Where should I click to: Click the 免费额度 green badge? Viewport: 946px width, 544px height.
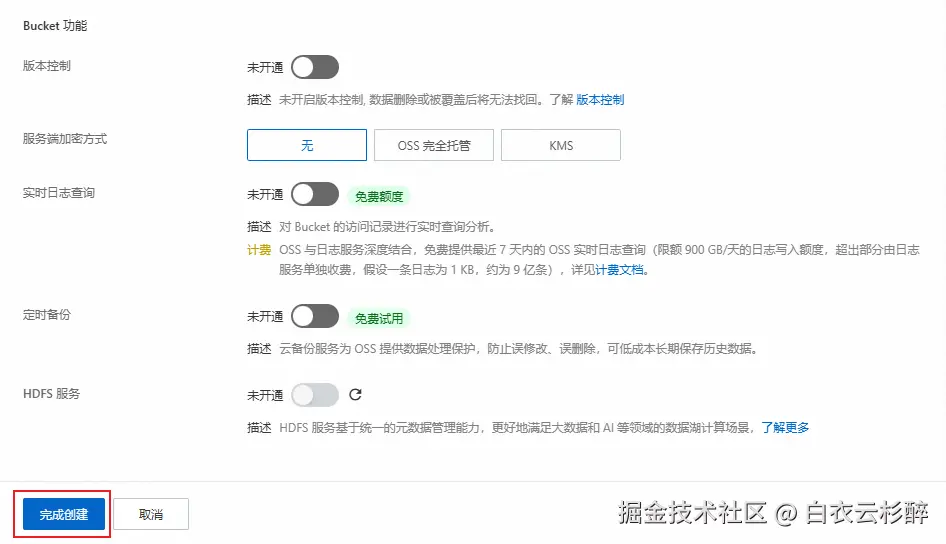[378, 196]
